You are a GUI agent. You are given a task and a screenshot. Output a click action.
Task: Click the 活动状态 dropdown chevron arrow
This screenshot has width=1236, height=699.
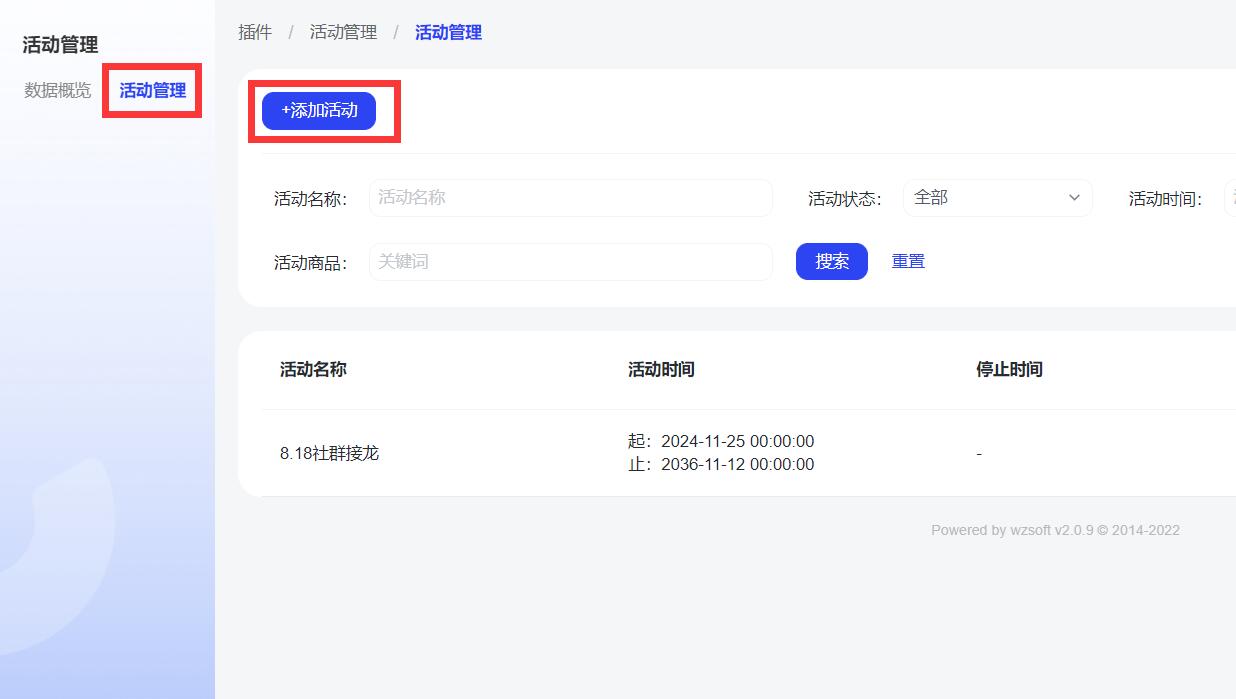(x=1075, y=198)
